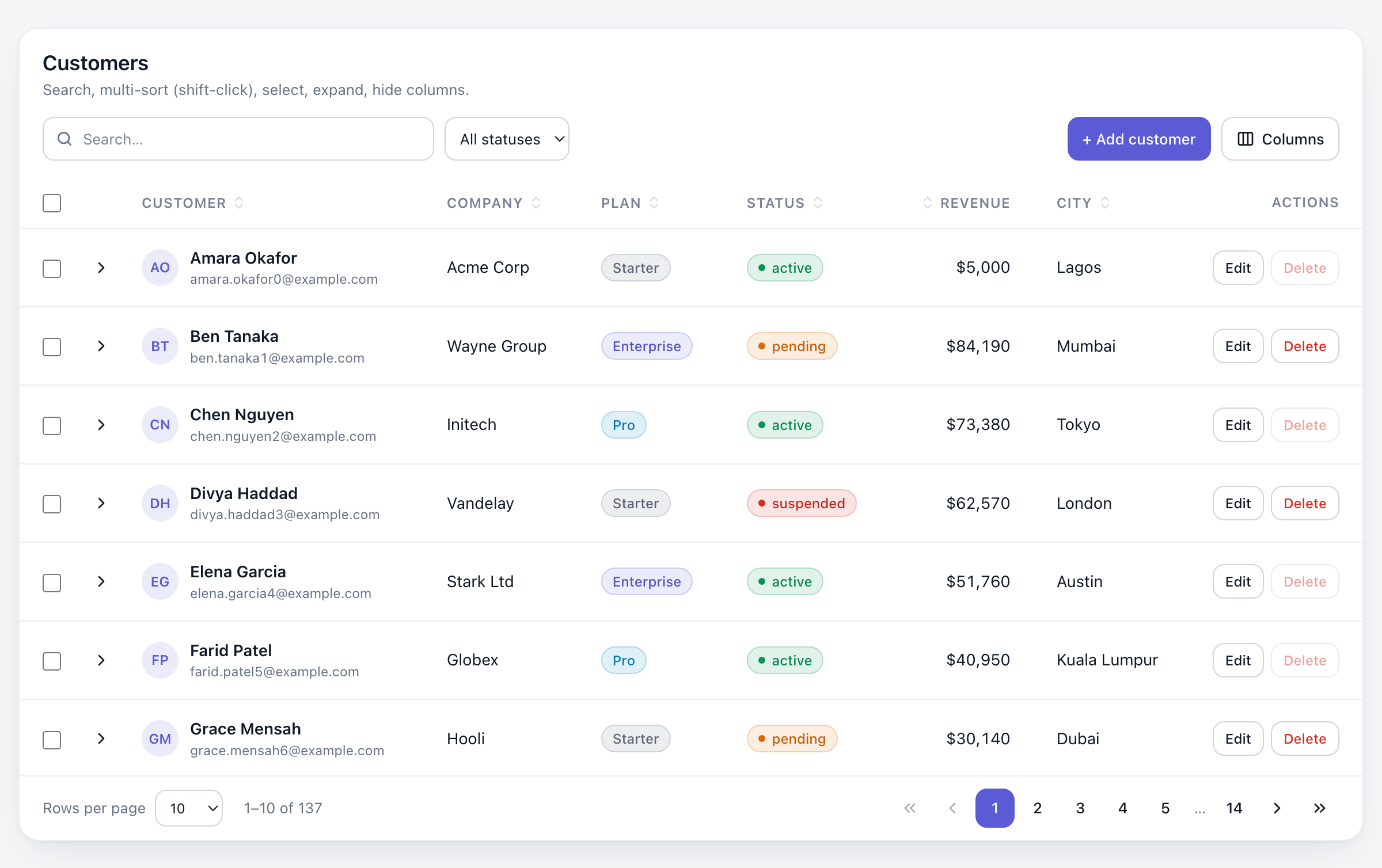Click the $73,380 revenue value

(x=978, y=425)
